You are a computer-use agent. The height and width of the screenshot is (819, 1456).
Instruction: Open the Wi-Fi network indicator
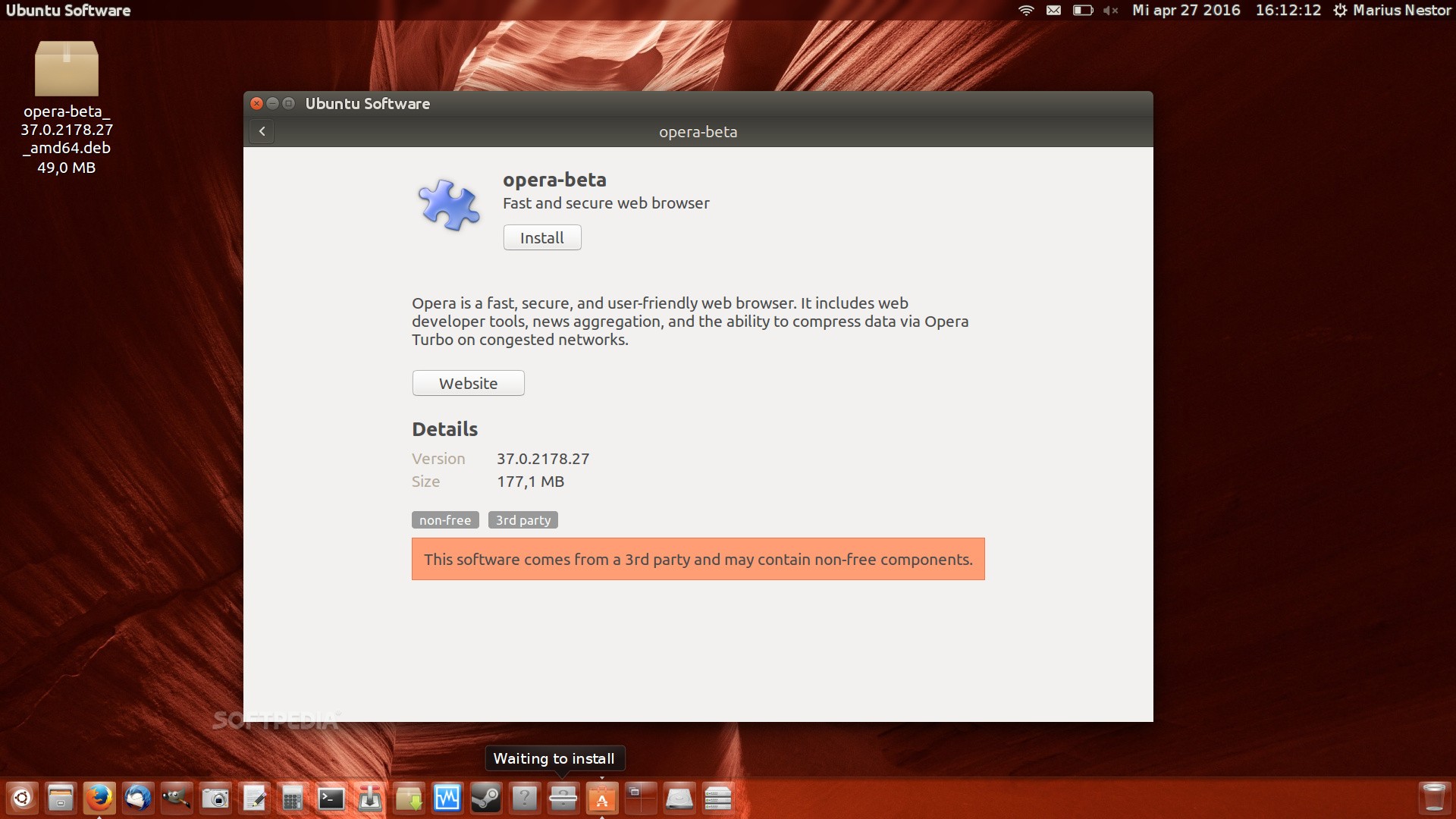[x=1026, y=10]
